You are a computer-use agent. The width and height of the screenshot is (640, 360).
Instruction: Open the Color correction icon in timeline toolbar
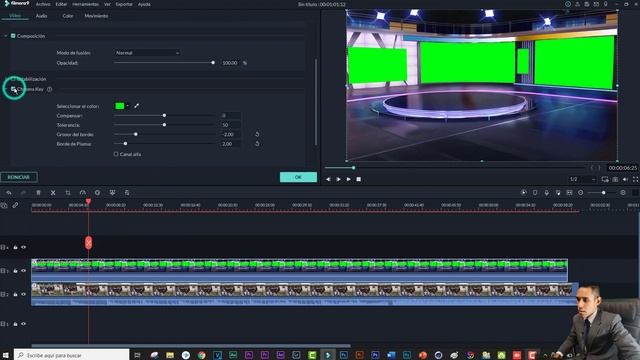[98, 193]
